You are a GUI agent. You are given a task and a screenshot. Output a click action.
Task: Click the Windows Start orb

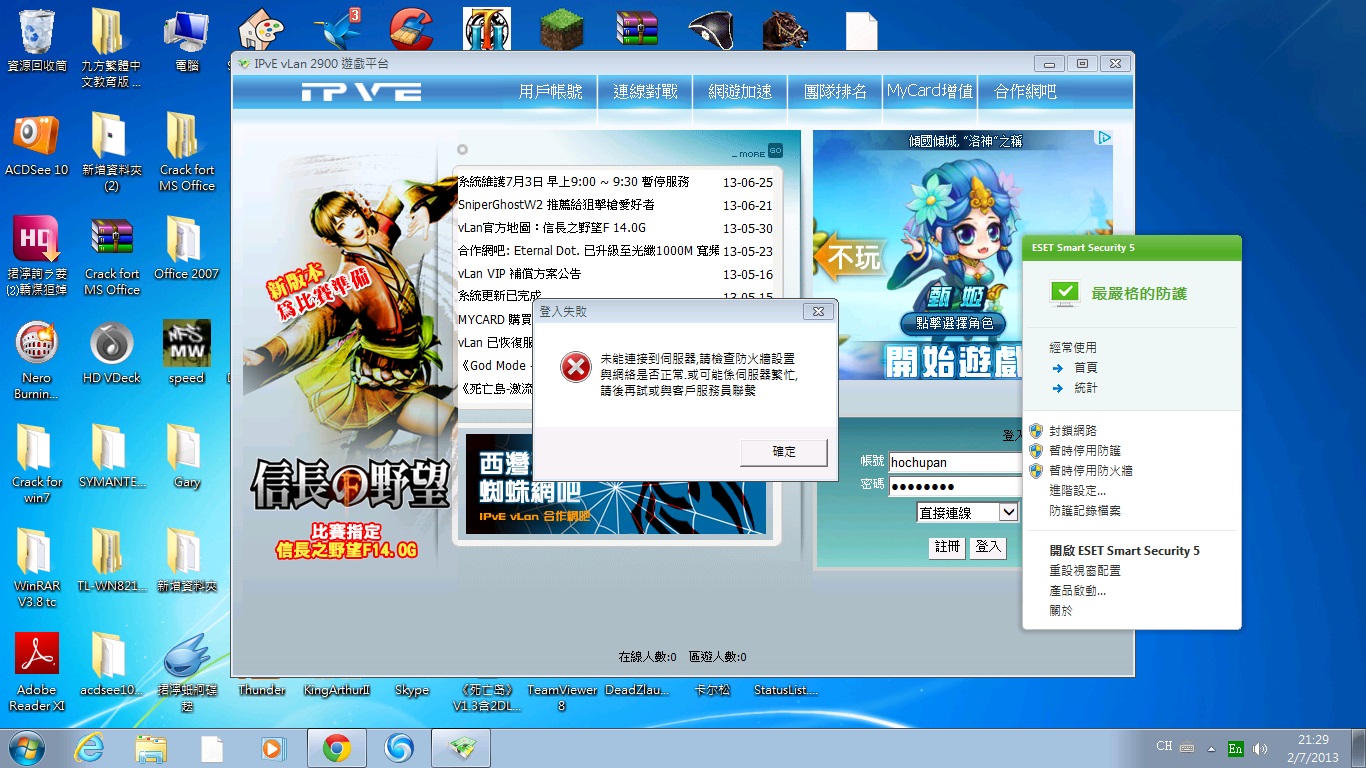pyautogui.click(x=27, y=748)
